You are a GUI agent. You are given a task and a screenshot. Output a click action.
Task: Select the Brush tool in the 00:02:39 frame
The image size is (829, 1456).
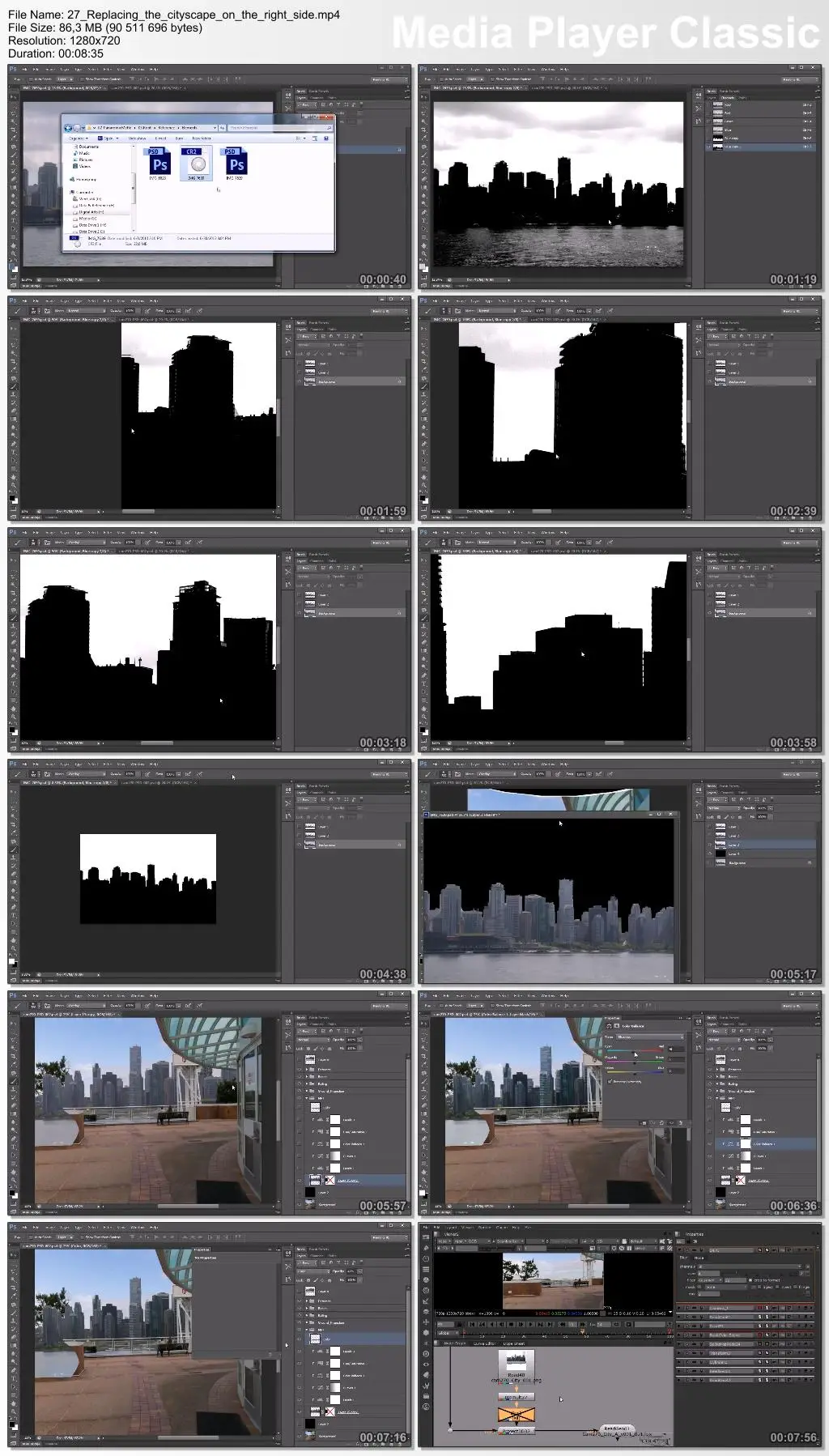423,386
